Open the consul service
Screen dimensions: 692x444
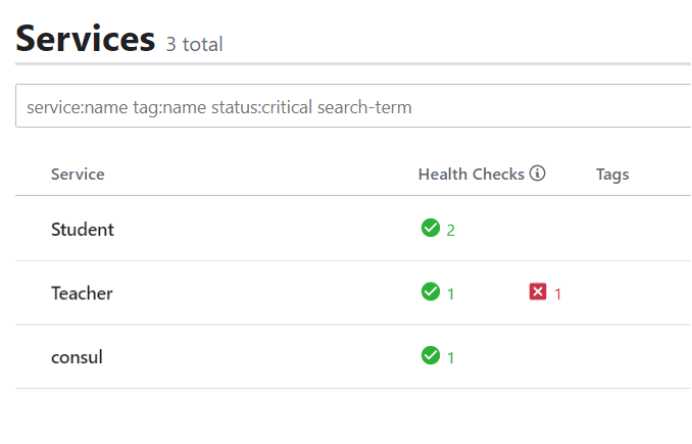(x=77, y=357)
